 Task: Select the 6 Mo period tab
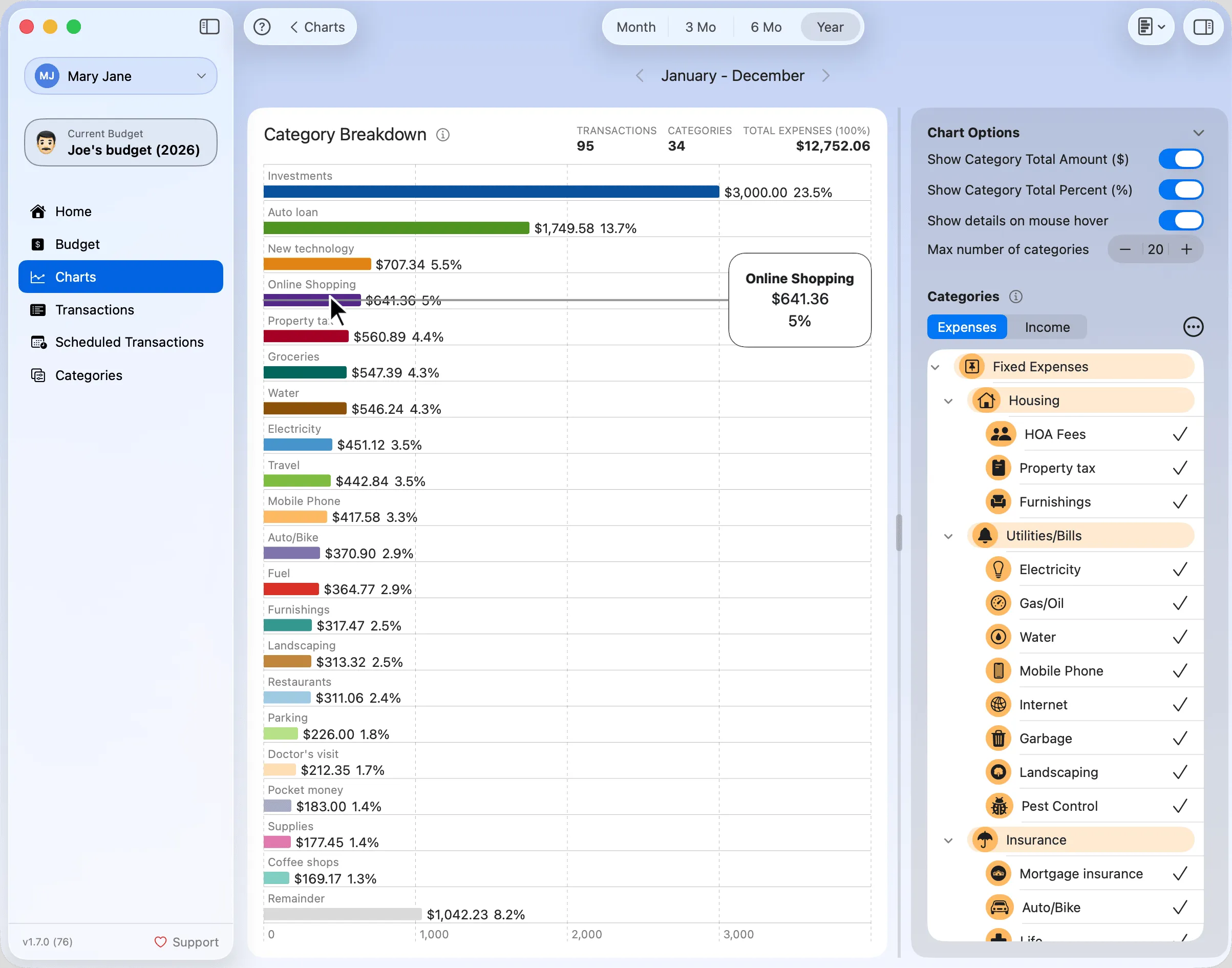[766, 27]
